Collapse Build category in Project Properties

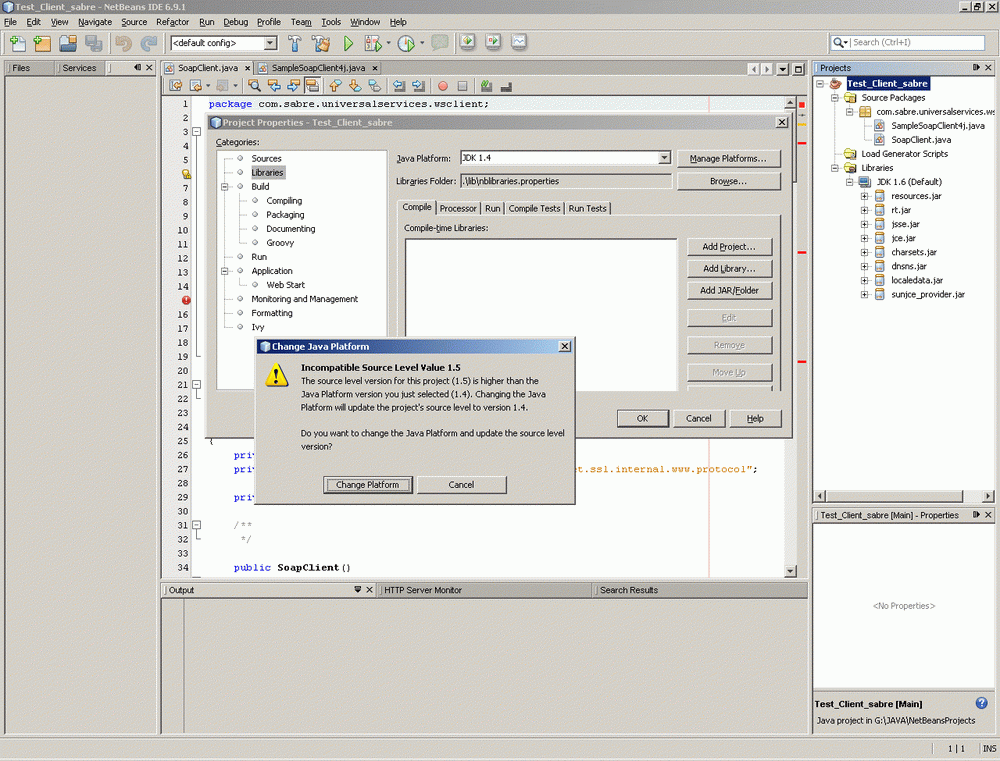[x=224, y=187]
